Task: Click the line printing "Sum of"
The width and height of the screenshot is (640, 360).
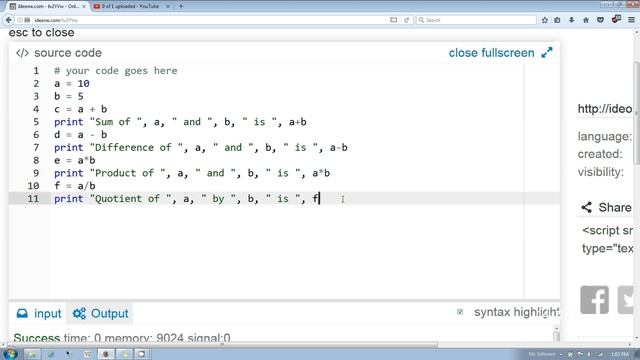Action: point(180,122)
